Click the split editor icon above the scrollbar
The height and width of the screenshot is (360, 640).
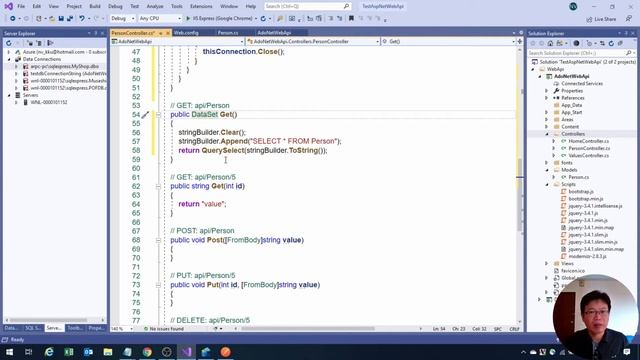pyautogui.click(x=520, y=41)
